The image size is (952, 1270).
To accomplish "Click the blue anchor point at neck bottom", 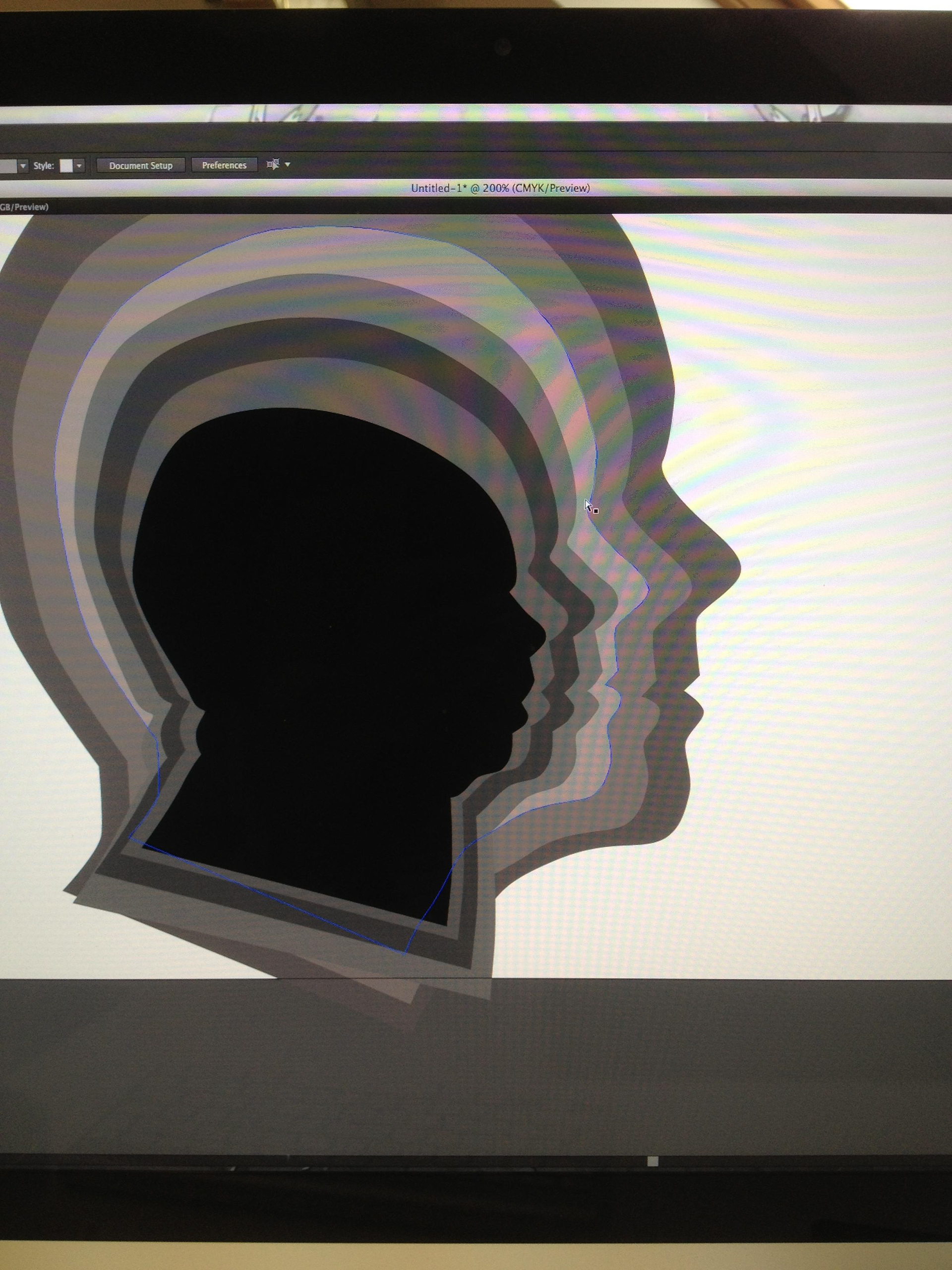I will [406, 952].
